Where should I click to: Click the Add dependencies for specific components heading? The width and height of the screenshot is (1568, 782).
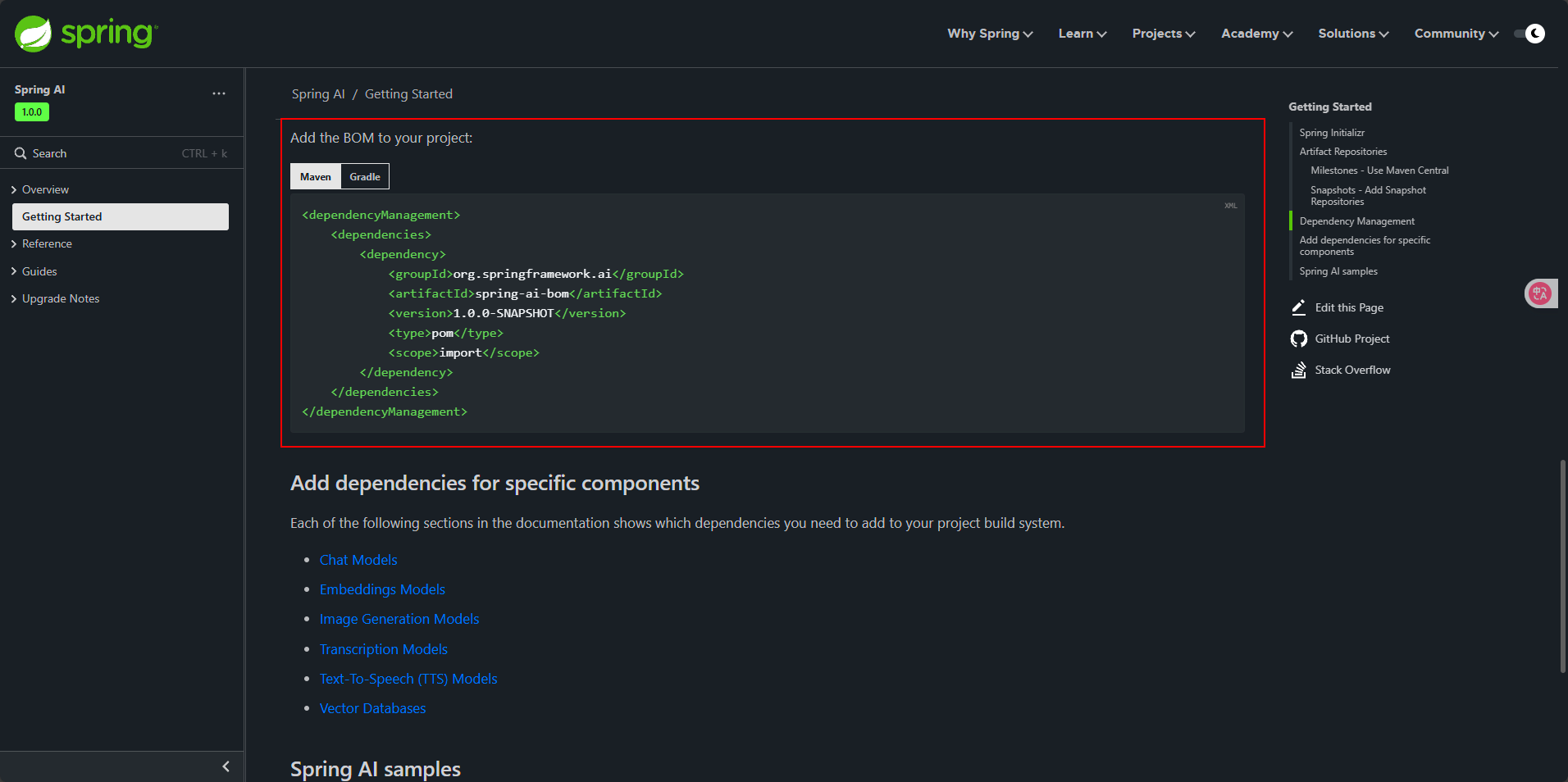(495, 483)
